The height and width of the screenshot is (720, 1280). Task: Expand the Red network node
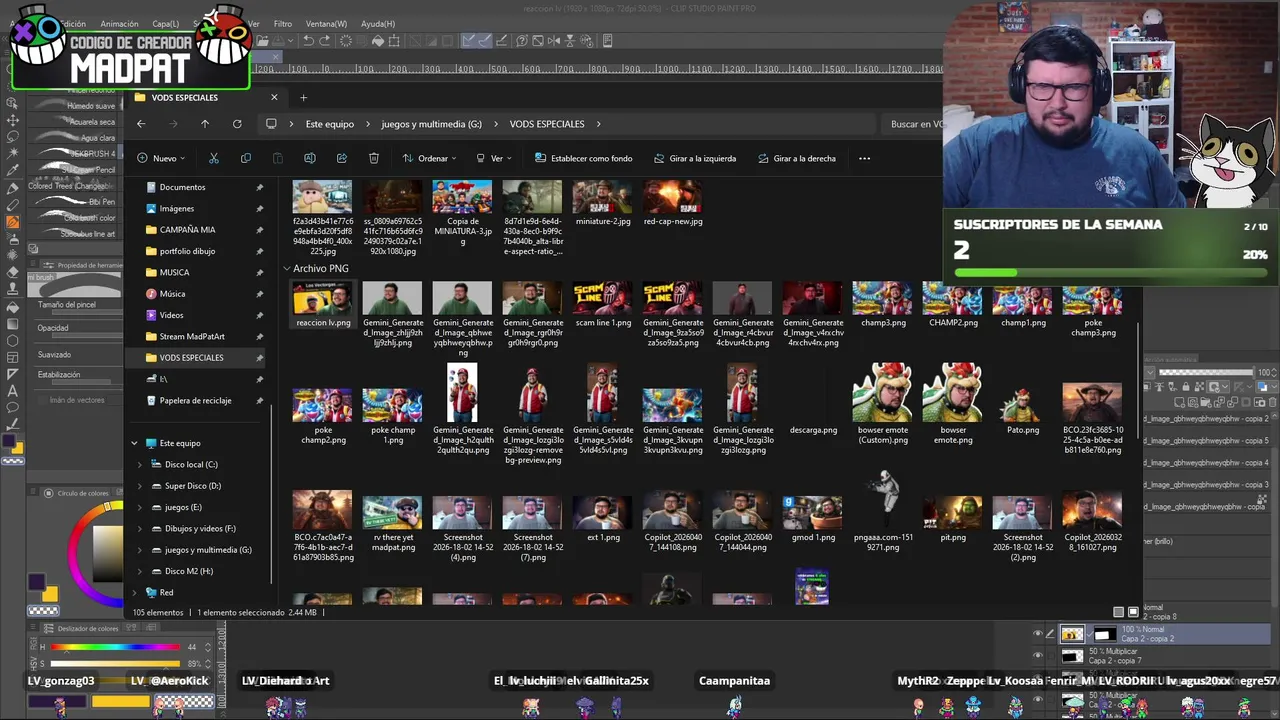134,592
